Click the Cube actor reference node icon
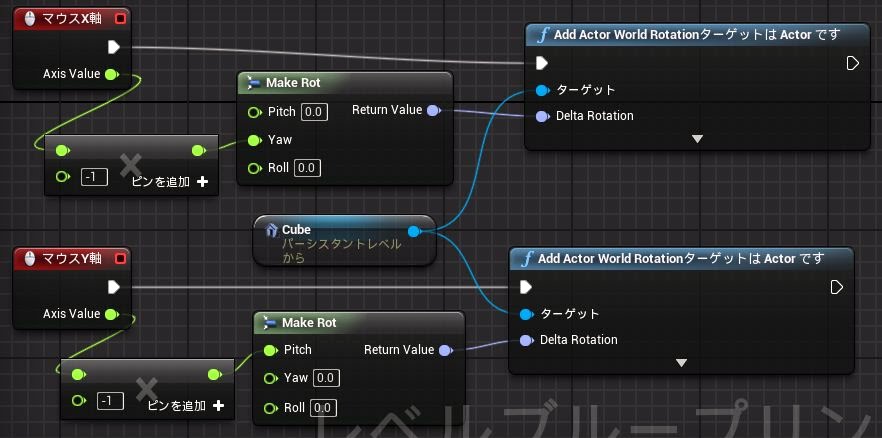Viewport: 882px width, 438px height. [271, 230]
